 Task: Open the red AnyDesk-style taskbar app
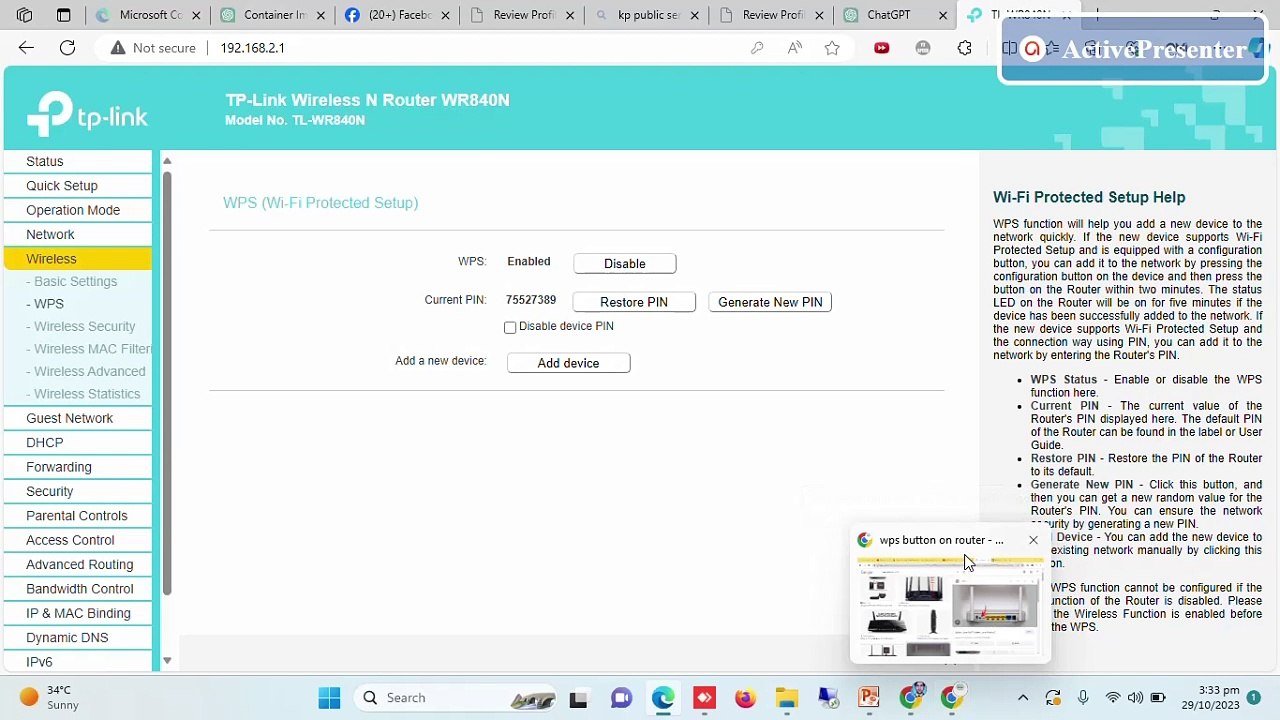(x=704, y=698)
